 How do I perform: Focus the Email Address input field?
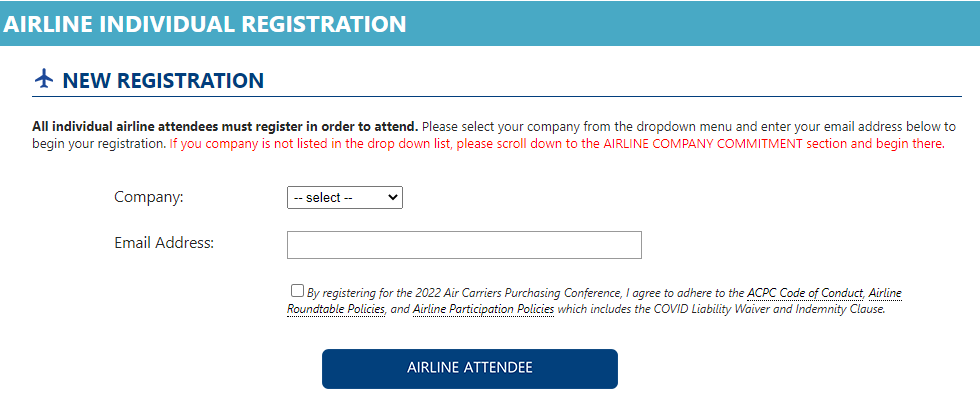coord(464,245)
